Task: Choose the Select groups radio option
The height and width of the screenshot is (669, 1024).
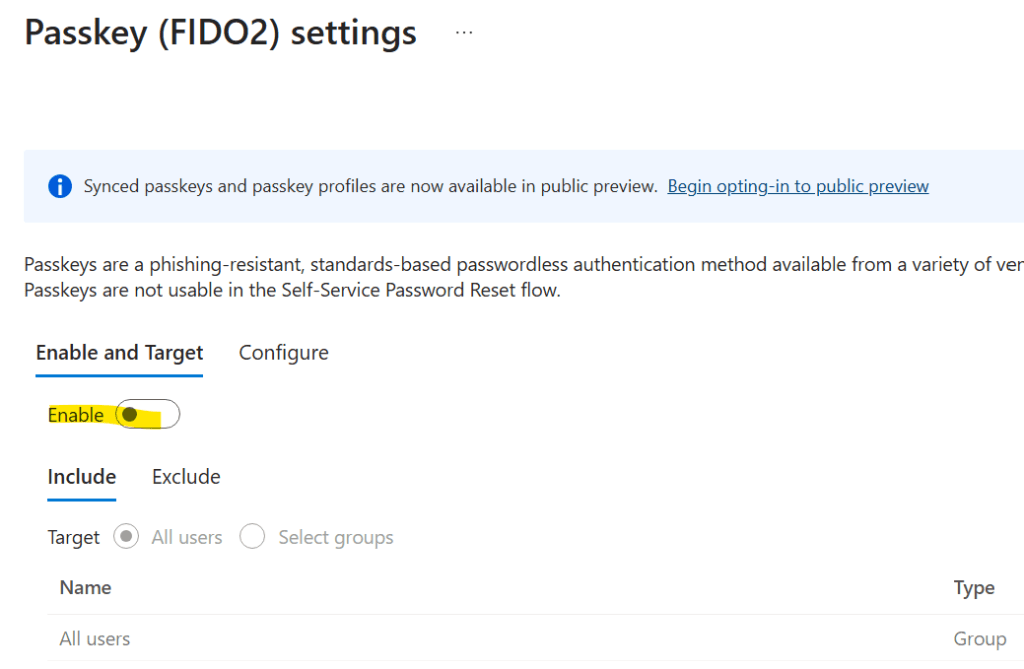Action: [x=252, y=537]
